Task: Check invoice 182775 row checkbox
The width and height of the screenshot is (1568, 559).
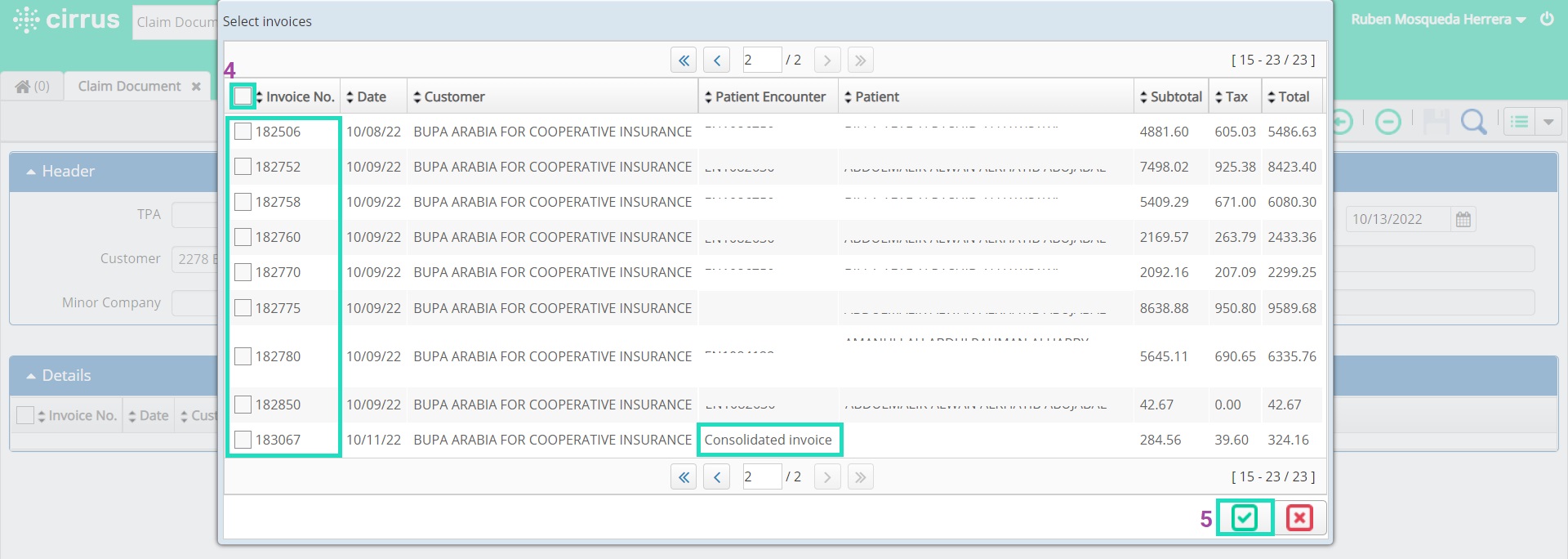Action: (x=243, y=308)
